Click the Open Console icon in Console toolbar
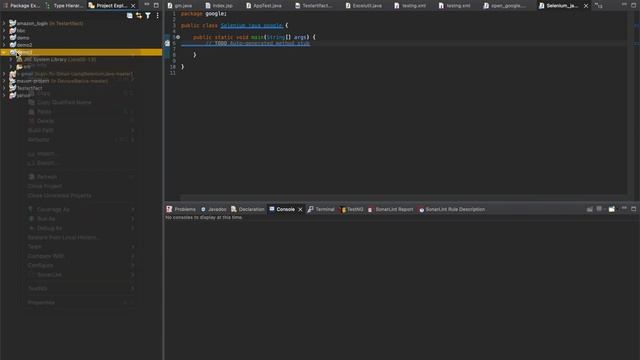This screenshot has width=640, height=360. tap(611, 209)
